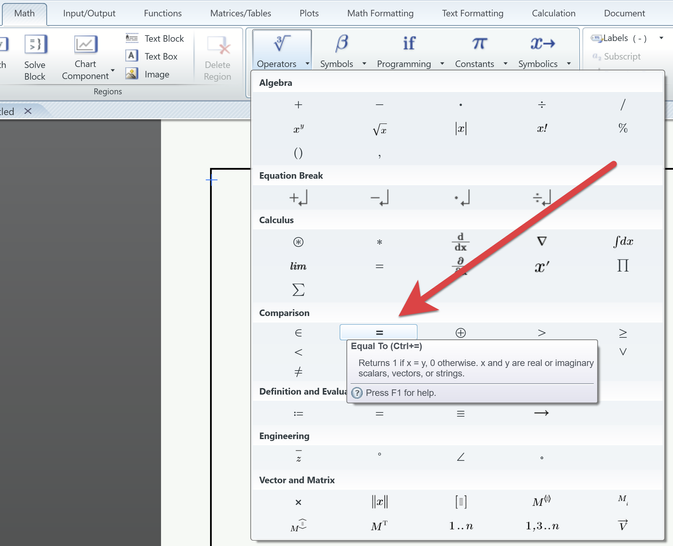673x546 pixels.
Task: Insert the symbolic evaluation arrow operator
Action: [541, 413]
